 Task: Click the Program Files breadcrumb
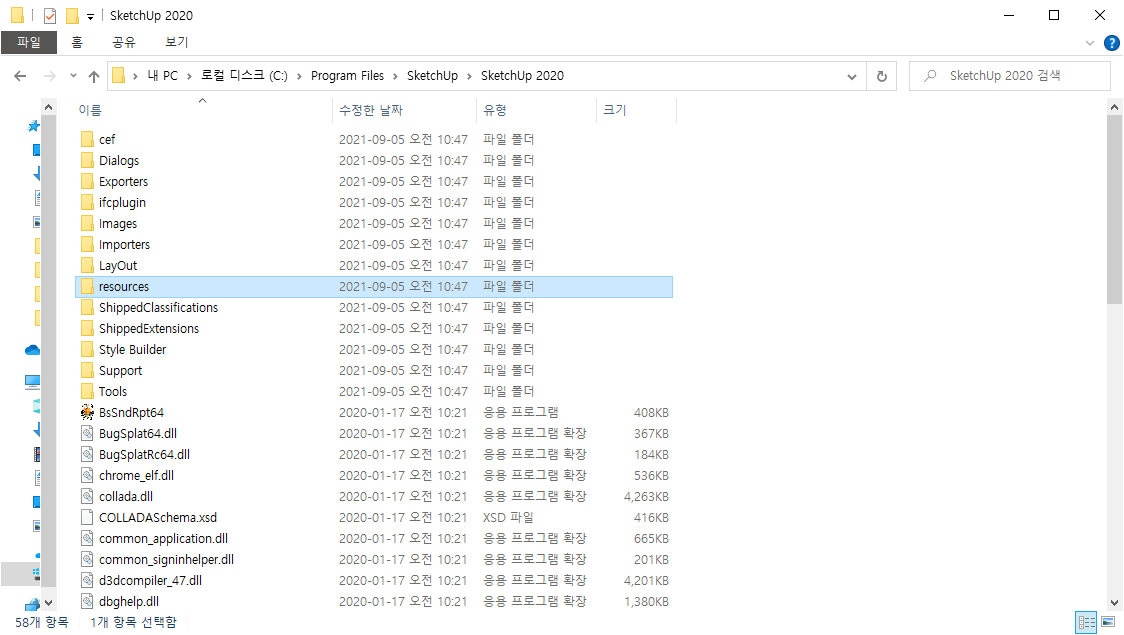click(347, 76)
